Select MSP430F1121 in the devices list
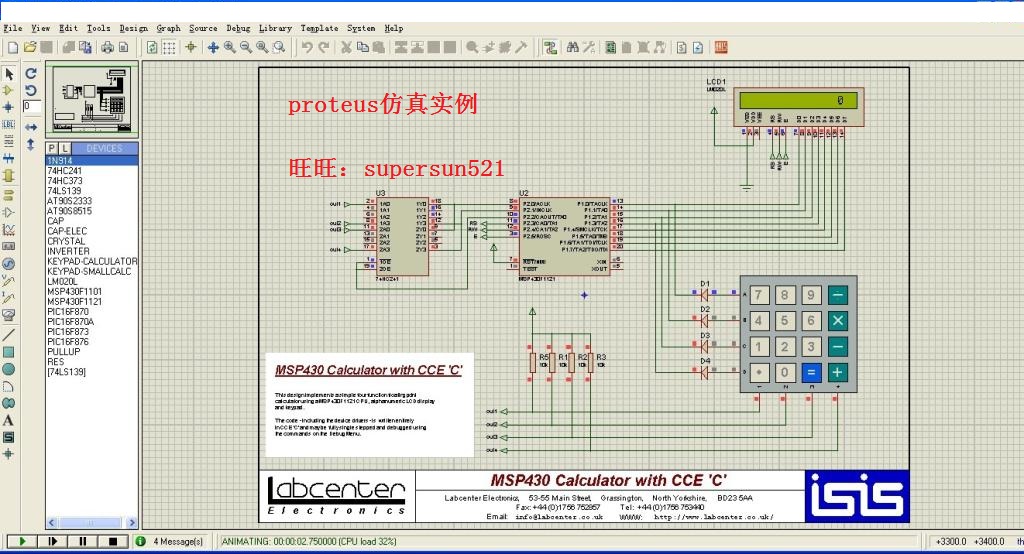 coord(91,301)
